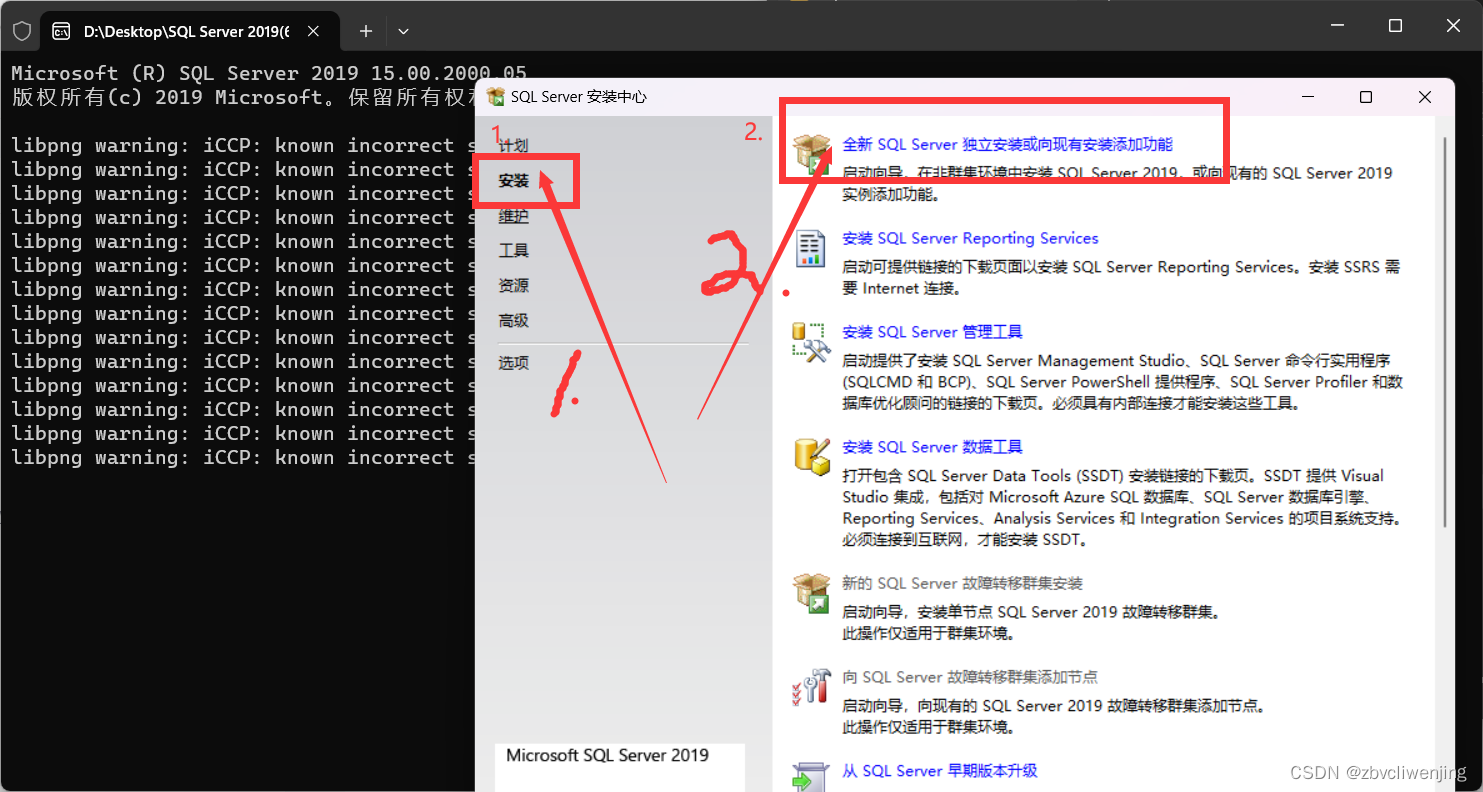Image resolution: width=1483 pixels, height=792 pixels.
Task: Open 全新 SQL Server 独立安装 link
Action: click(x=1010, y=144)
